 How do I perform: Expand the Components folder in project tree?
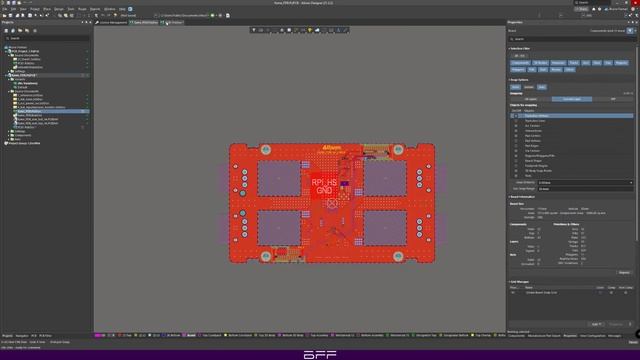[9, 136]
